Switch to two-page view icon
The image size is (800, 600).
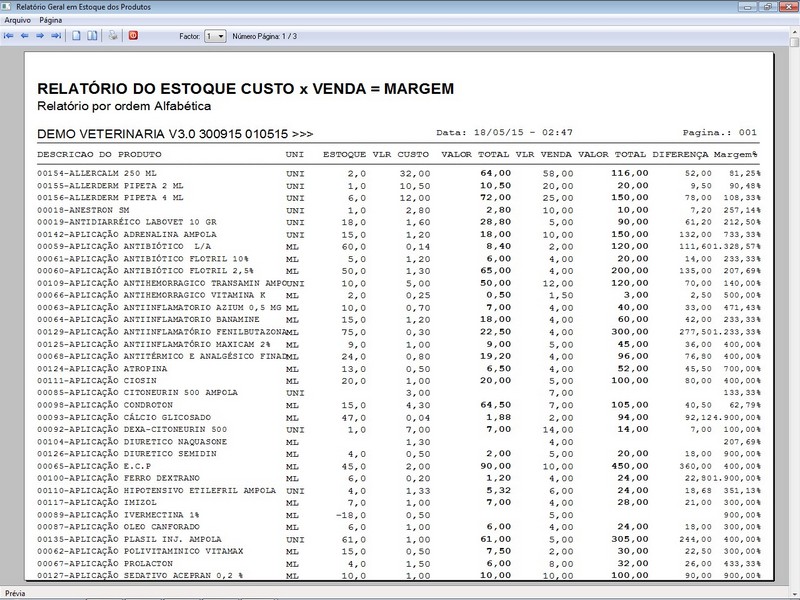click(x=92, y=36)
